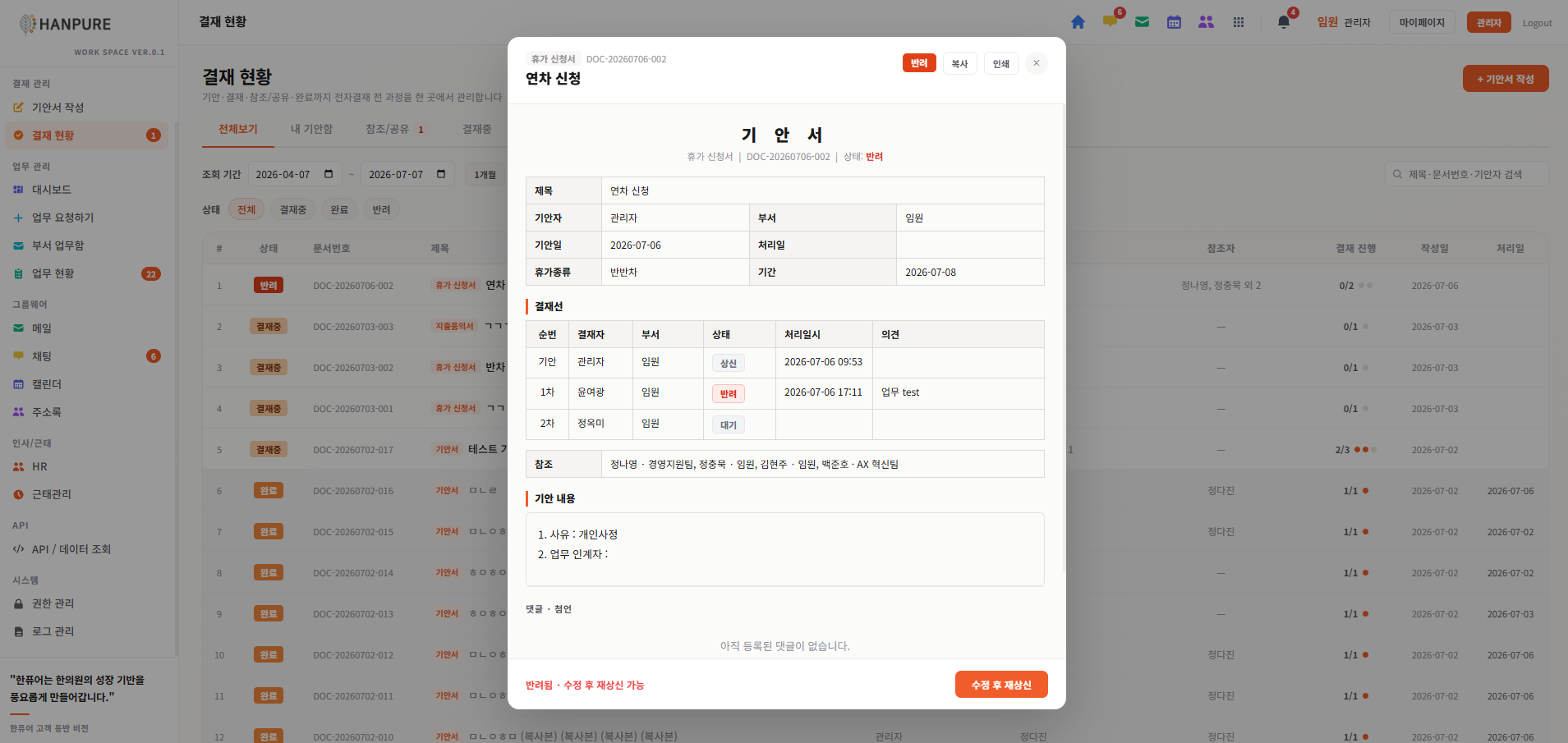Select 결재 현황 sidebar menu
The height and width of the screenshot is (743, 1568).
pyautogui.click(x=87, y=135)
